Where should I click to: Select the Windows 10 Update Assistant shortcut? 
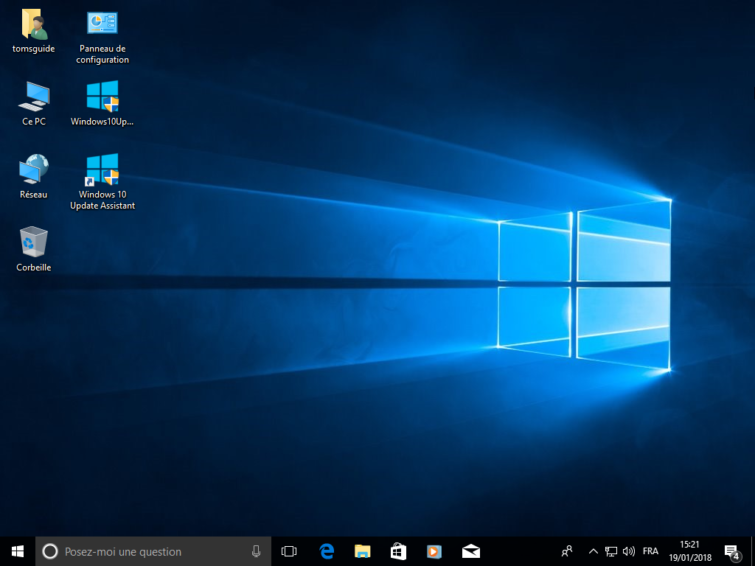(x=102, y=182)
